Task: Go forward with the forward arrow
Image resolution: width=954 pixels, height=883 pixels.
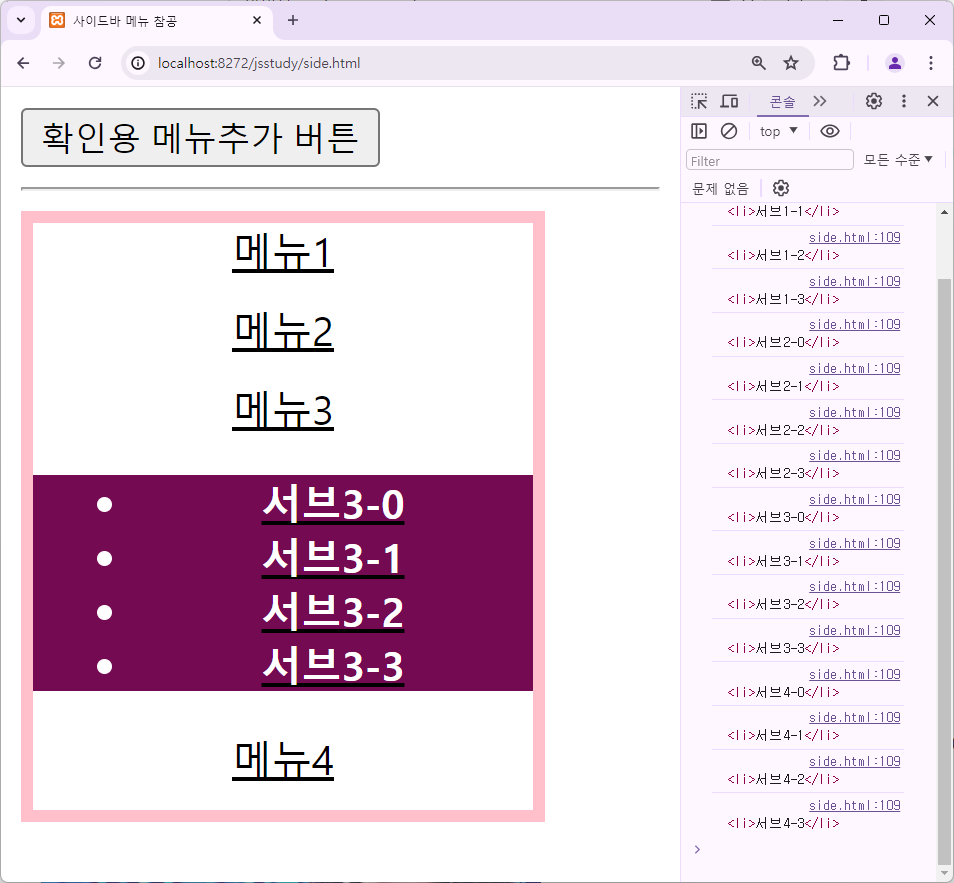Action: tap(58, 63)
